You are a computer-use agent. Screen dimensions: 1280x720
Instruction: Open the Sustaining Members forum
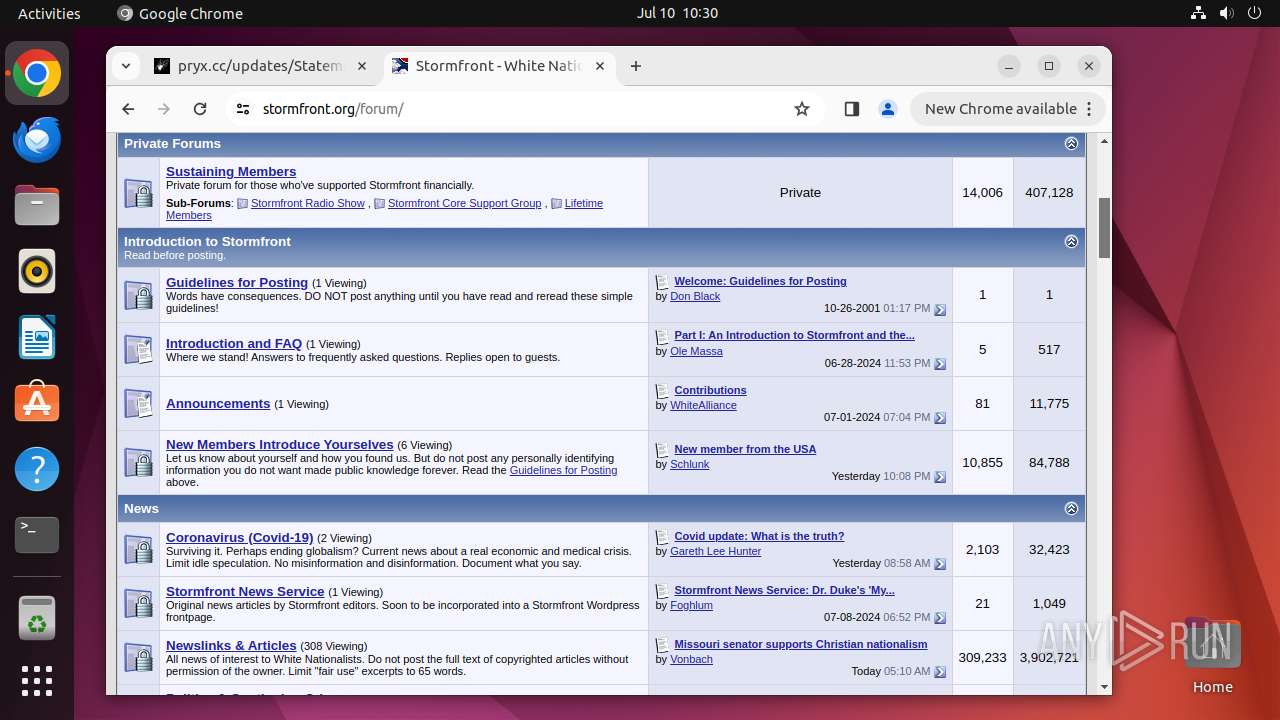tap(231, 172)
